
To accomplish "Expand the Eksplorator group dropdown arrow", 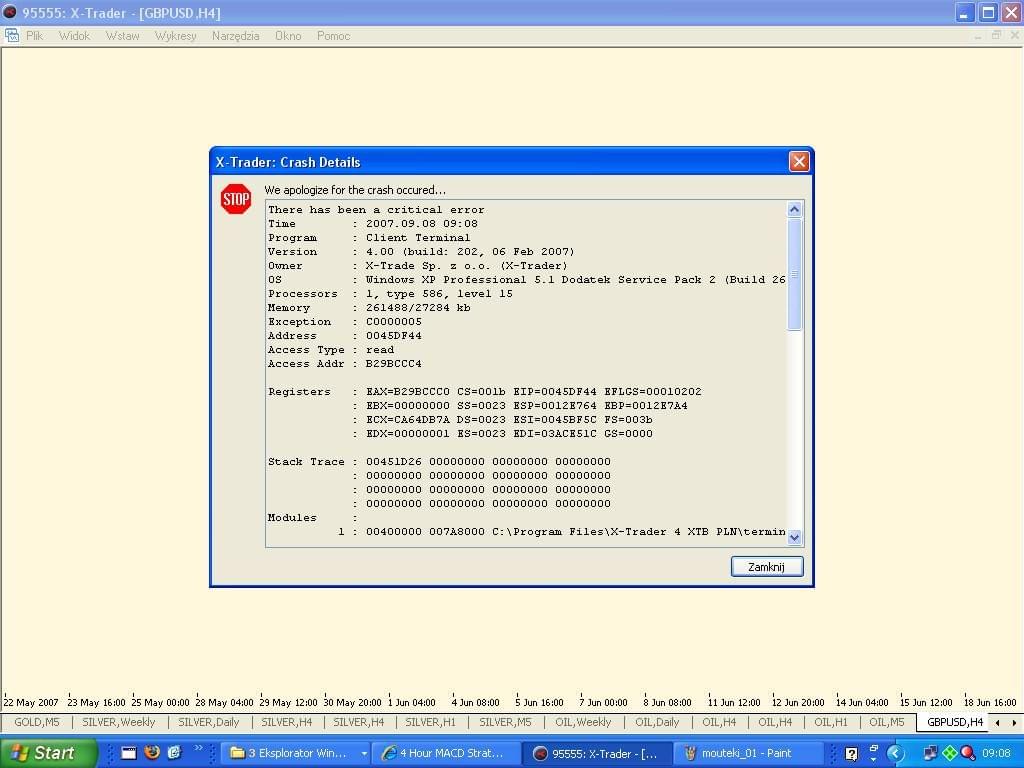I will coord(364,753).
